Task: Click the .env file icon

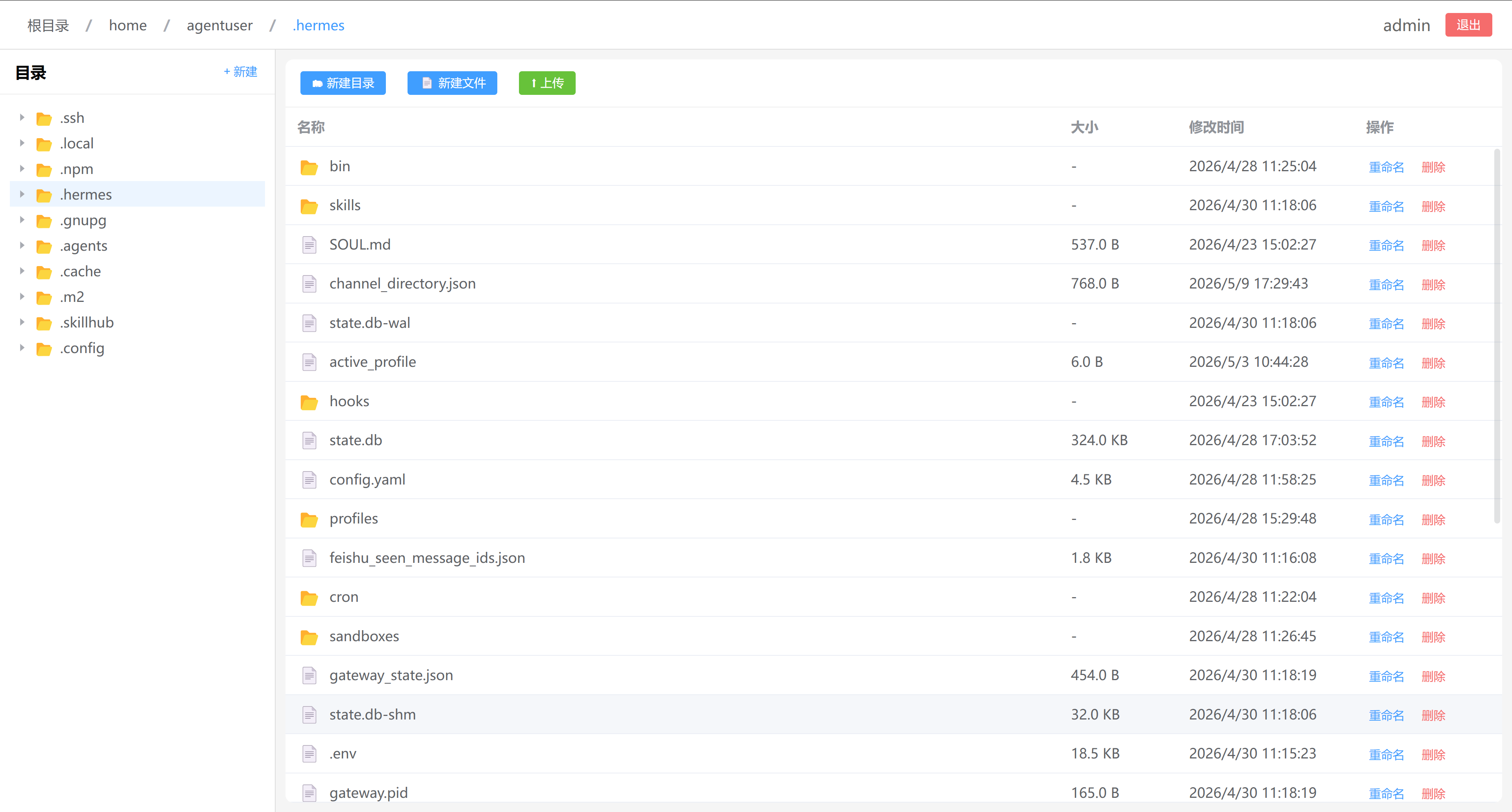Action: point(309,754)
